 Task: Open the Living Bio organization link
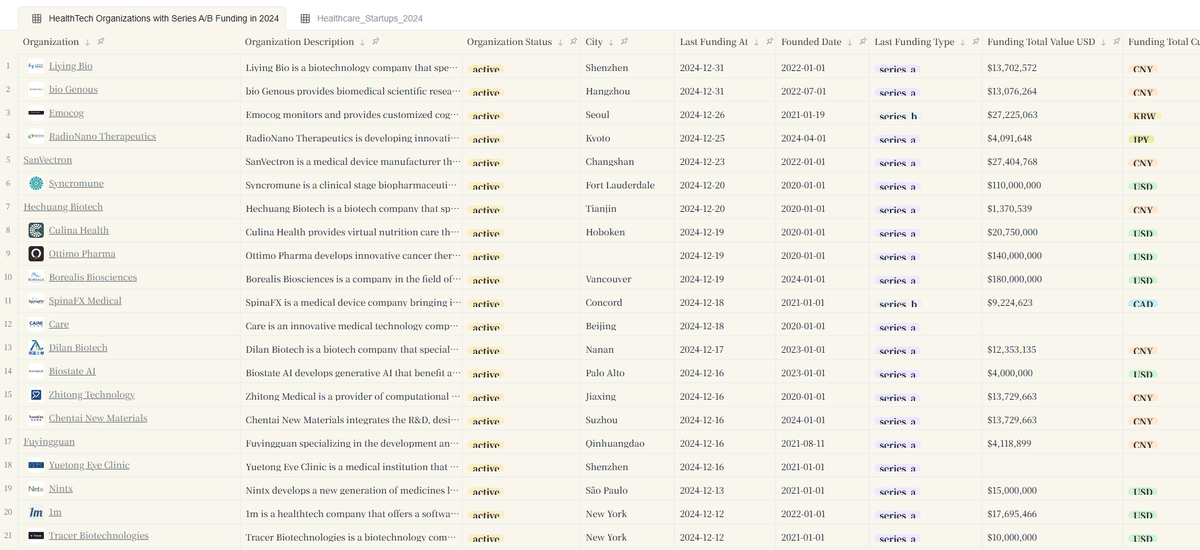(71, 66)
